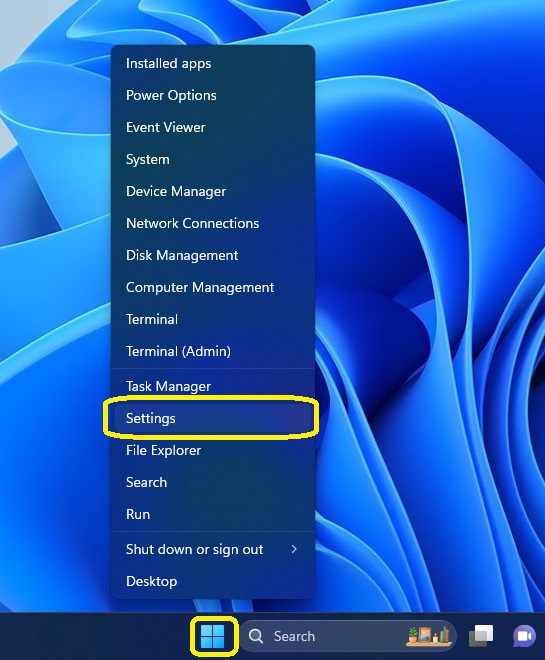Start Terminal from the menu
545x660 pixels.
click(x=213, y=319)
